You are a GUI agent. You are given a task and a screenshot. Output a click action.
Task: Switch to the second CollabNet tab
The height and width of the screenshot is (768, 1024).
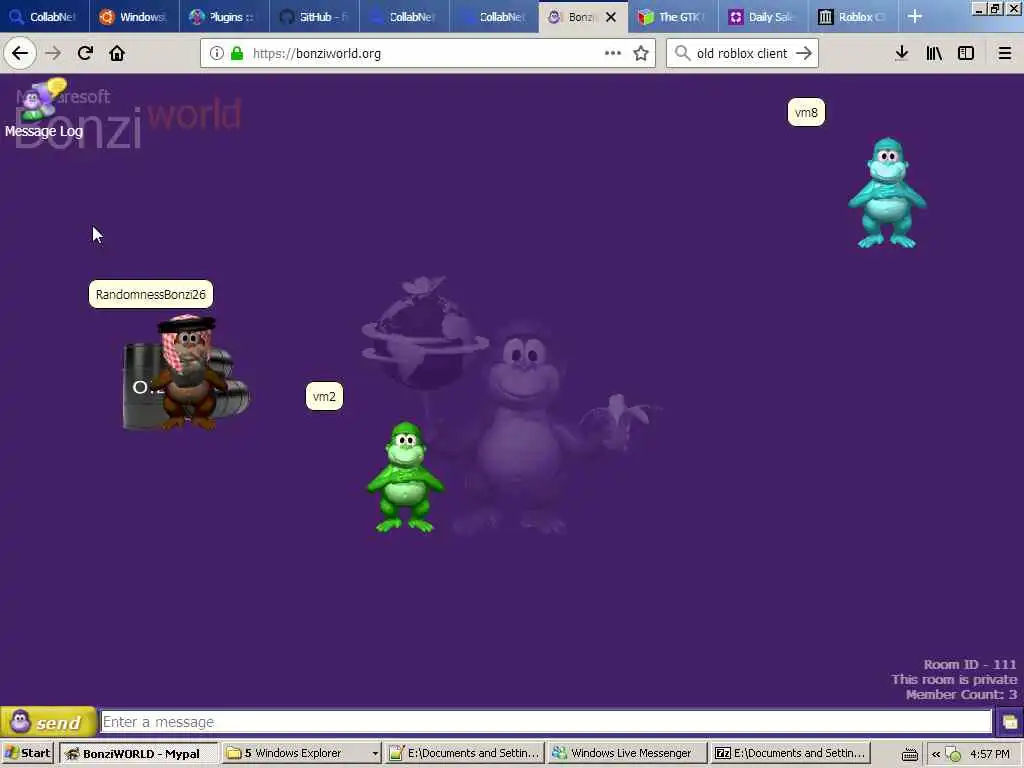click(404, 17)
